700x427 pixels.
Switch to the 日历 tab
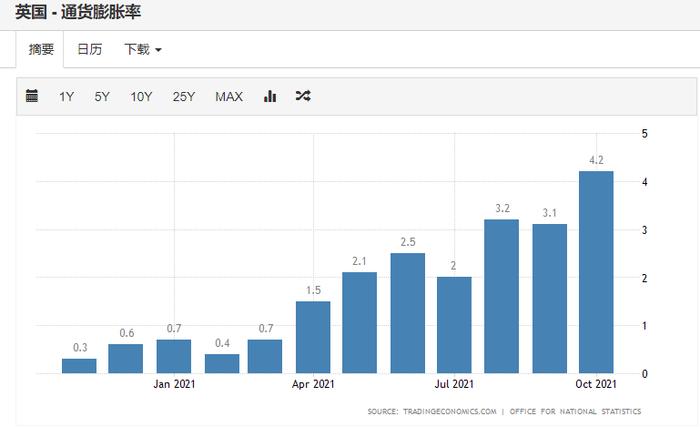click(89, 49)
